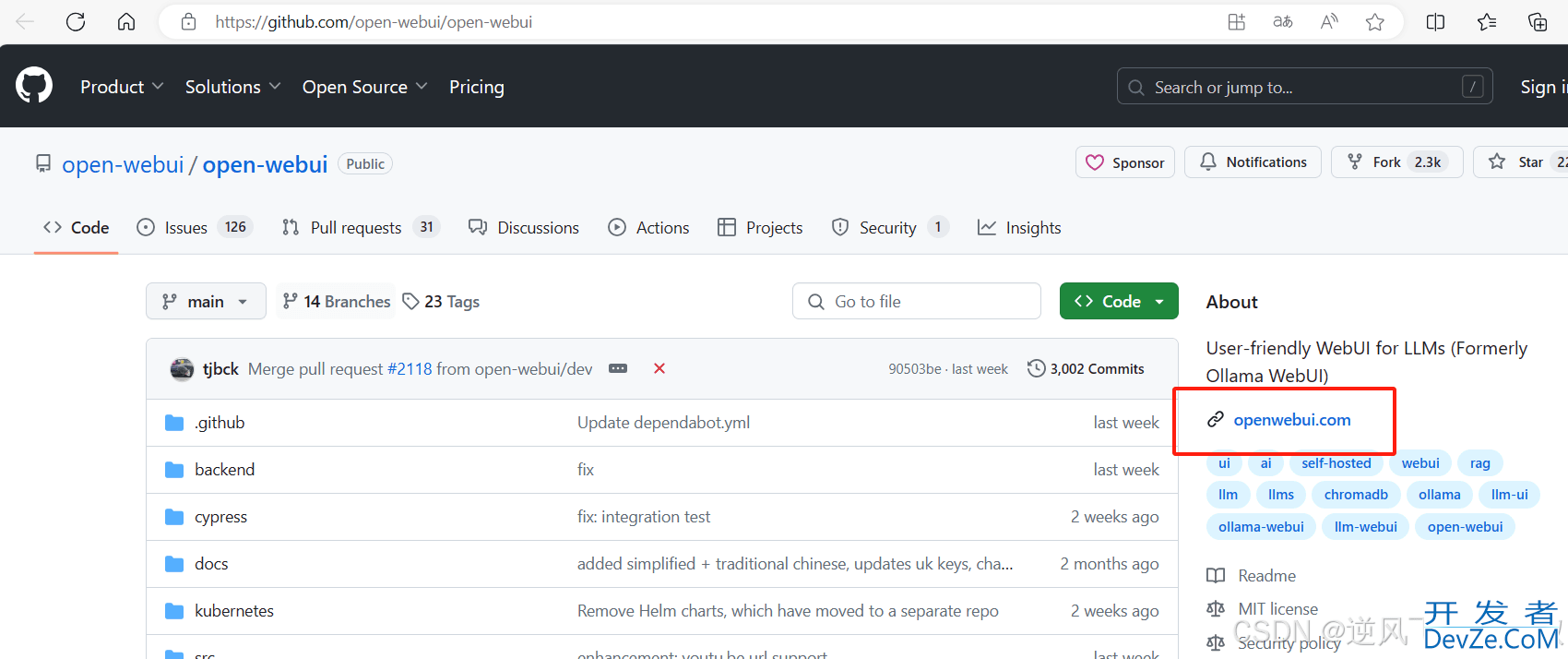
Task: Click the webui topic tag
Action: pyautogui.click(x=1420, y=463)
